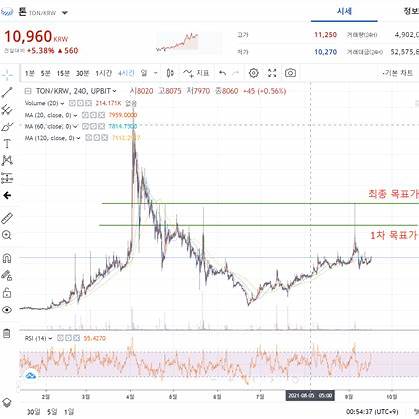Click the 최종 목표가 red text label
Viewport: 419px width, 419px height.
[393, 194]
